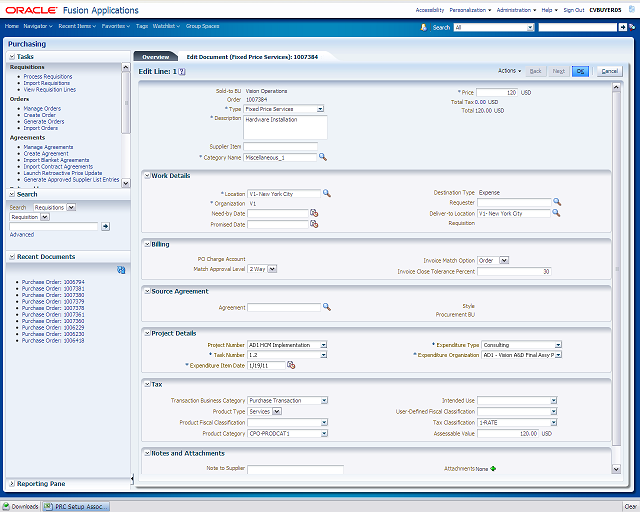Viewport: 640px width, 512px height.
Task: Open Tax Classification dropdown
Action: (x=553, y=422)
